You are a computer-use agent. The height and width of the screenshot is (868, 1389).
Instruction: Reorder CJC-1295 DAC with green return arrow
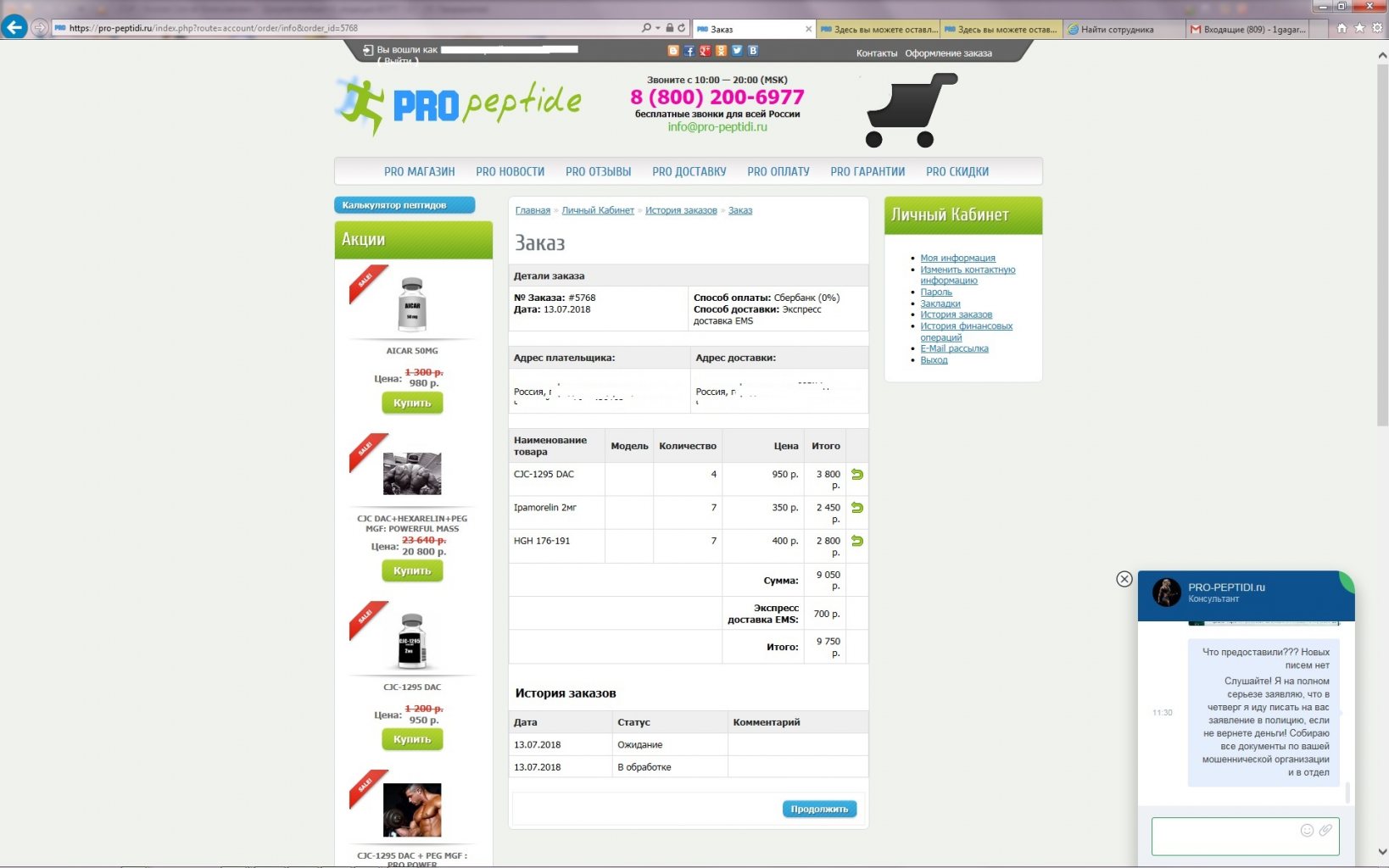click(x=857, y=475)
